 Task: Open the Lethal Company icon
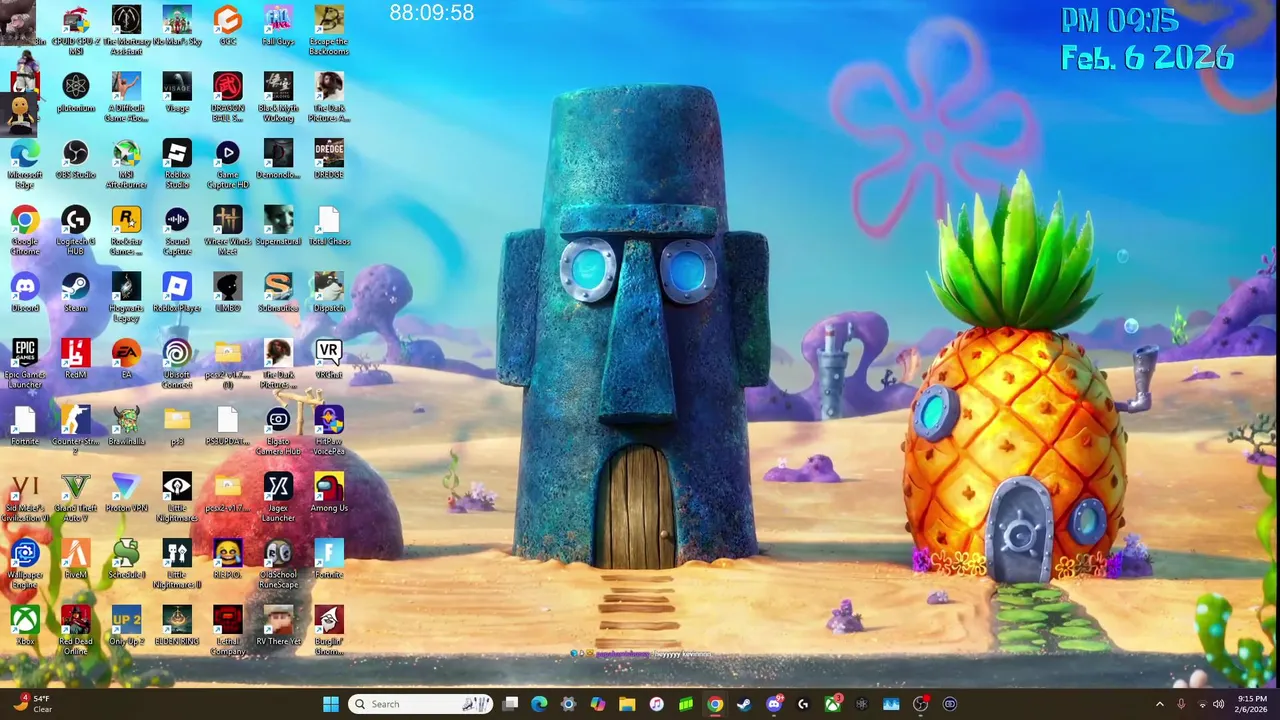(x=228, y=631)
